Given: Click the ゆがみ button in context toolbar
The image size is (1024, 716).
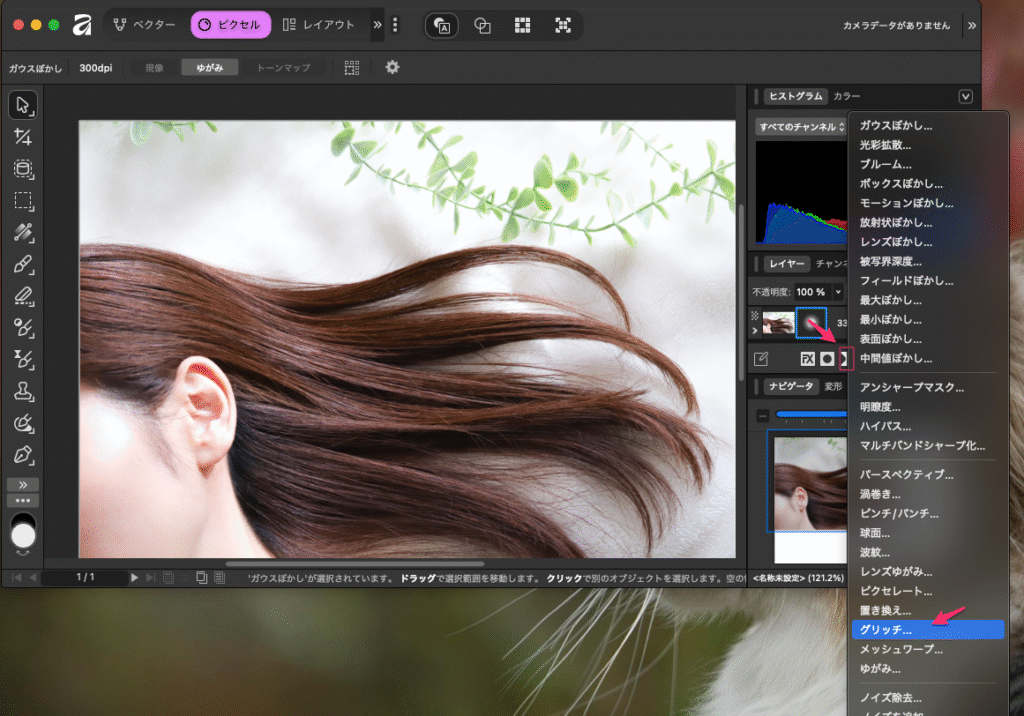Looking at the screenshot, I should coord(210,68).
